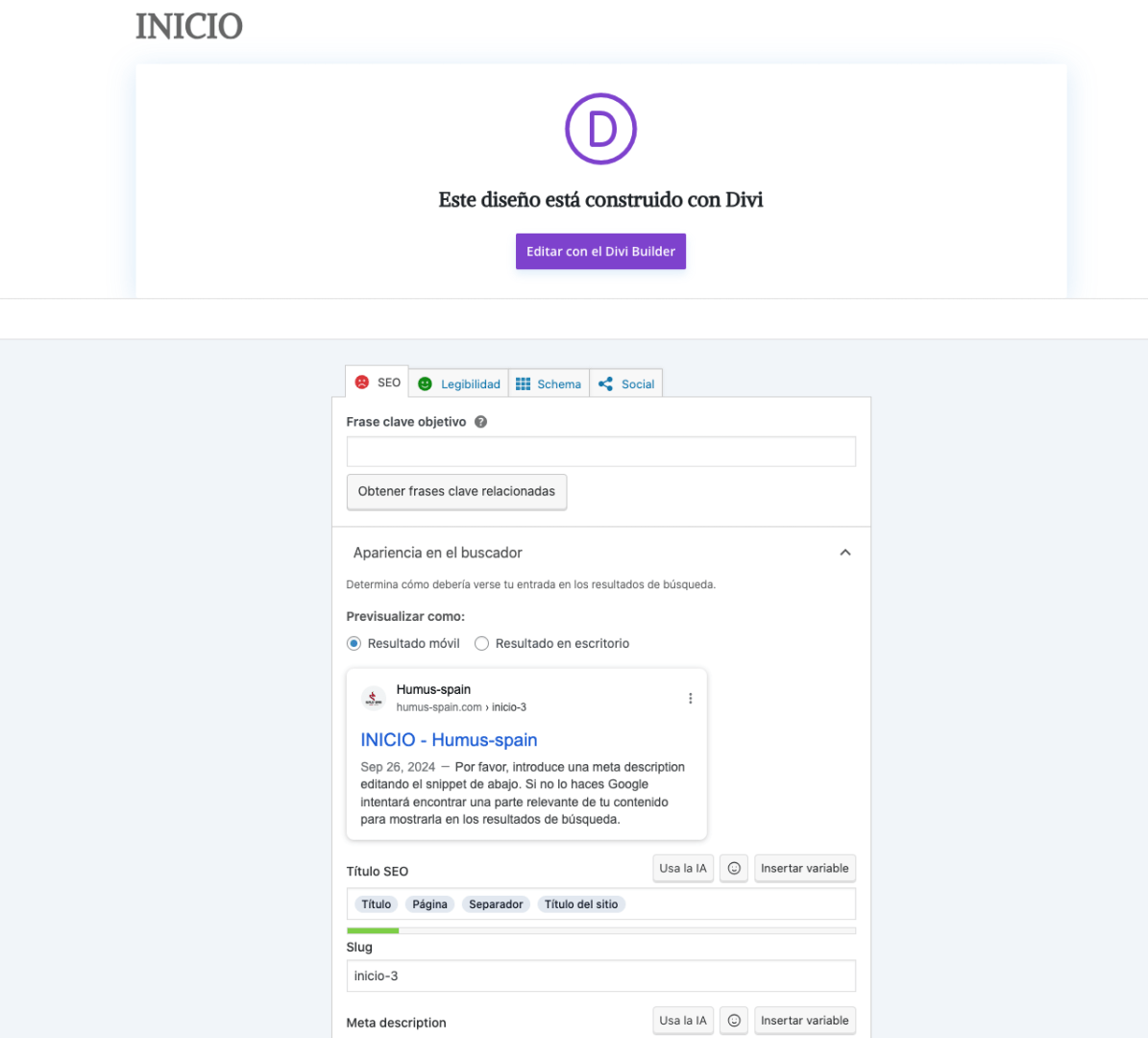Click the Divi circular D logo
The height and width of the screenshot is (1038, 1148).
[600, 129]
